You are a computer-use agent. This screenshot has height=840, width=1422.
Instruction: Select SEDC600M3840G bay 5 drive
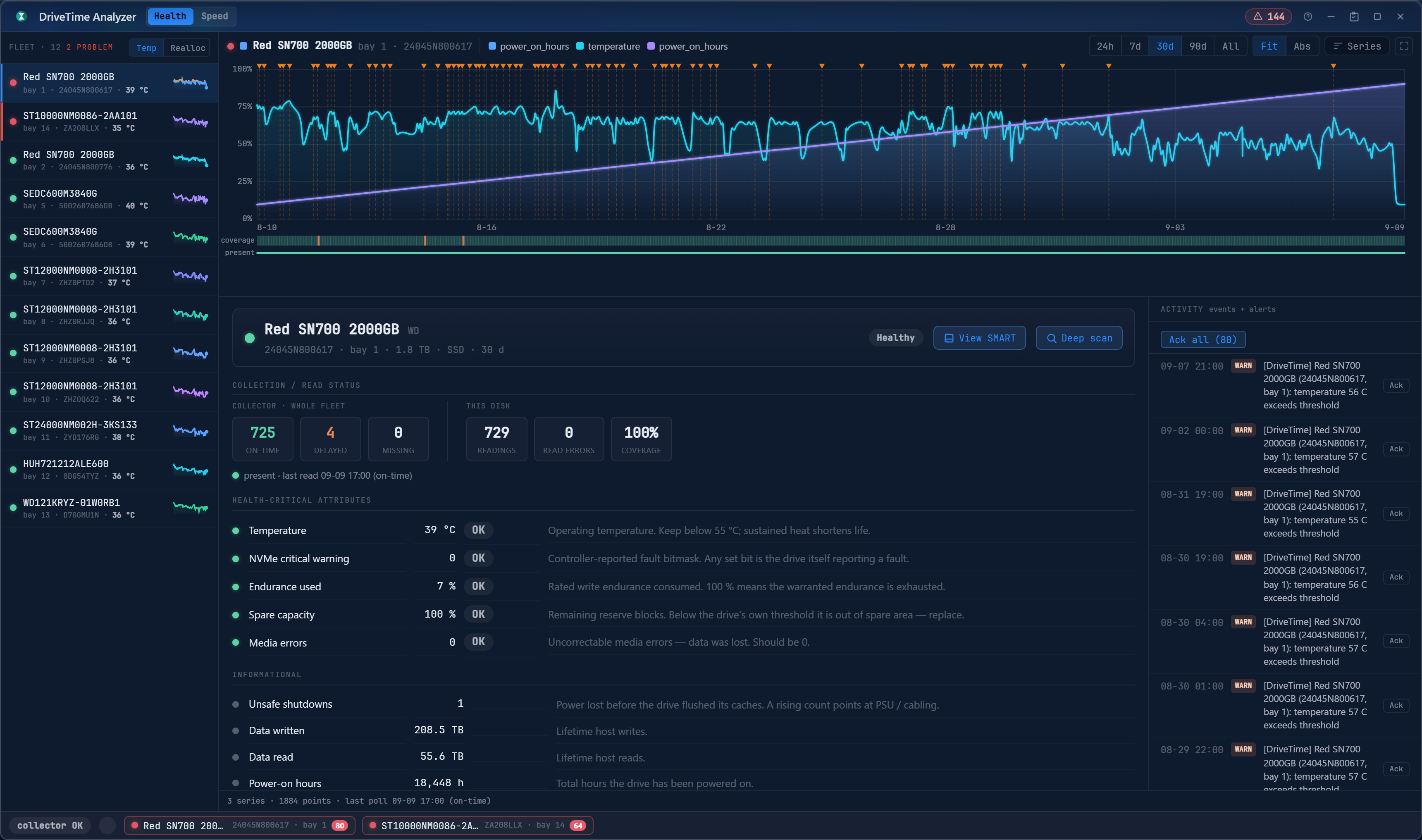click(110, 199)
